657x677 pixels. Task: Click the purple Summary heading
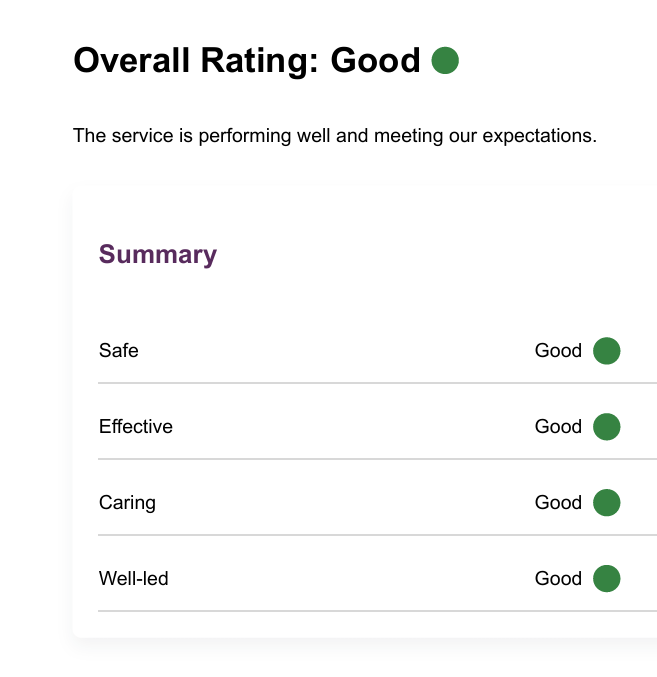point(158,255)
